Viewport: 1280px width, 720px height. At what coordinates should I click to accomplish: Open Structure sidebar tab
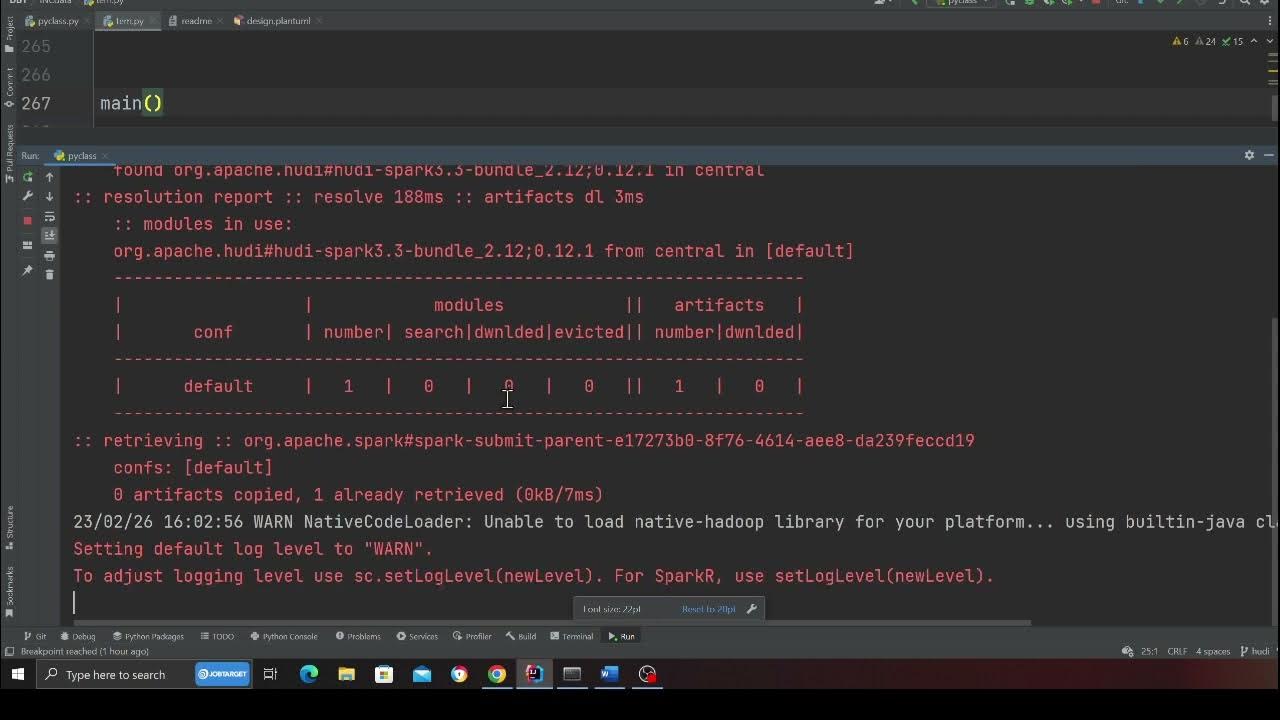[x=10, y=529]
